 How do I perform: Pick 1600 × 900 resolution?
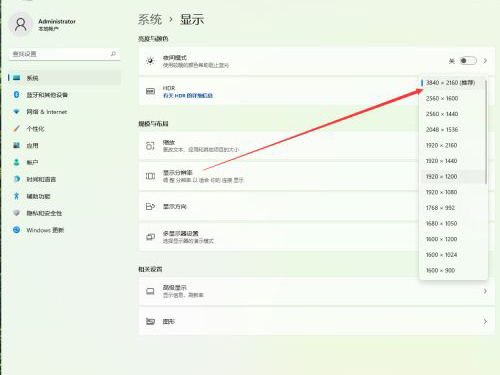coord(452,270)
